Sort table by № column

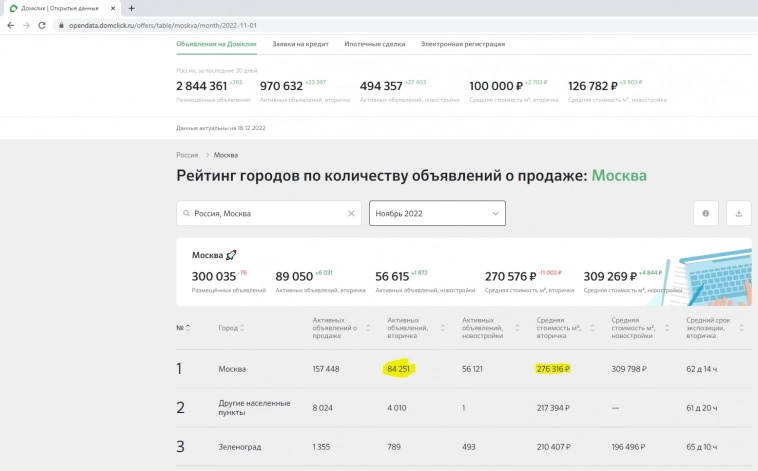click(x=183, y=328)
